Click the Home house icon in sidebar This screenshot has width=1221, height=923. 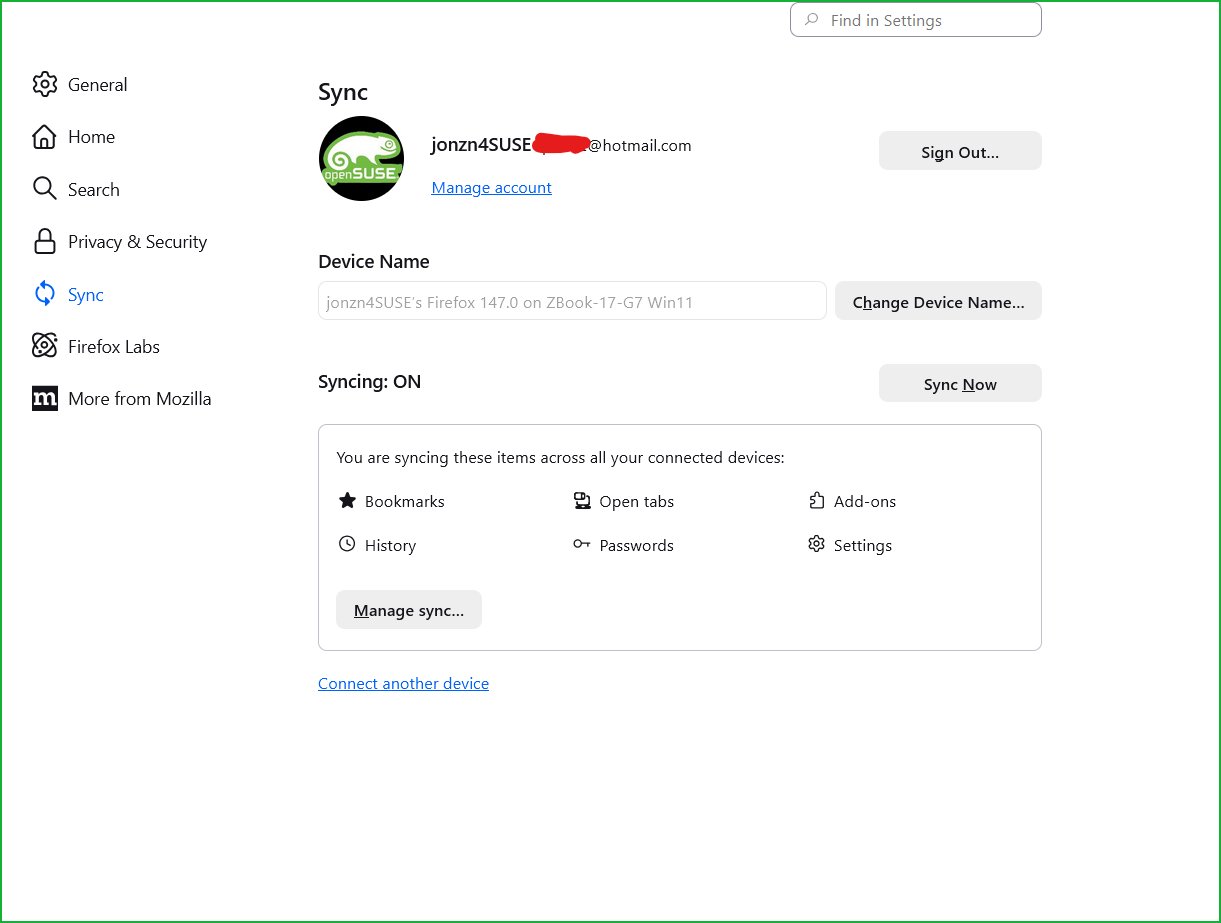click(x=44, y=137)
